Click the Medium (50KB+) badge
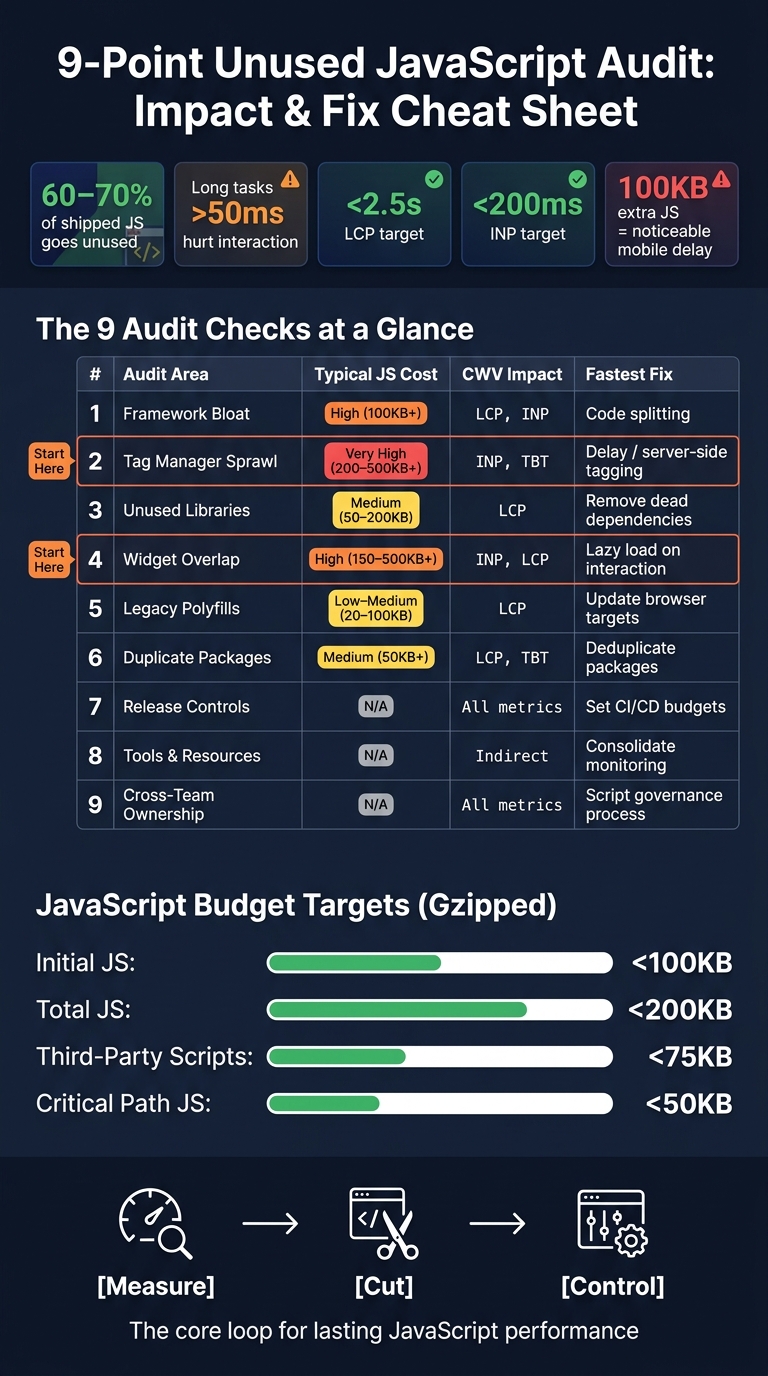The image size is (768, 1376). [376, 657]
